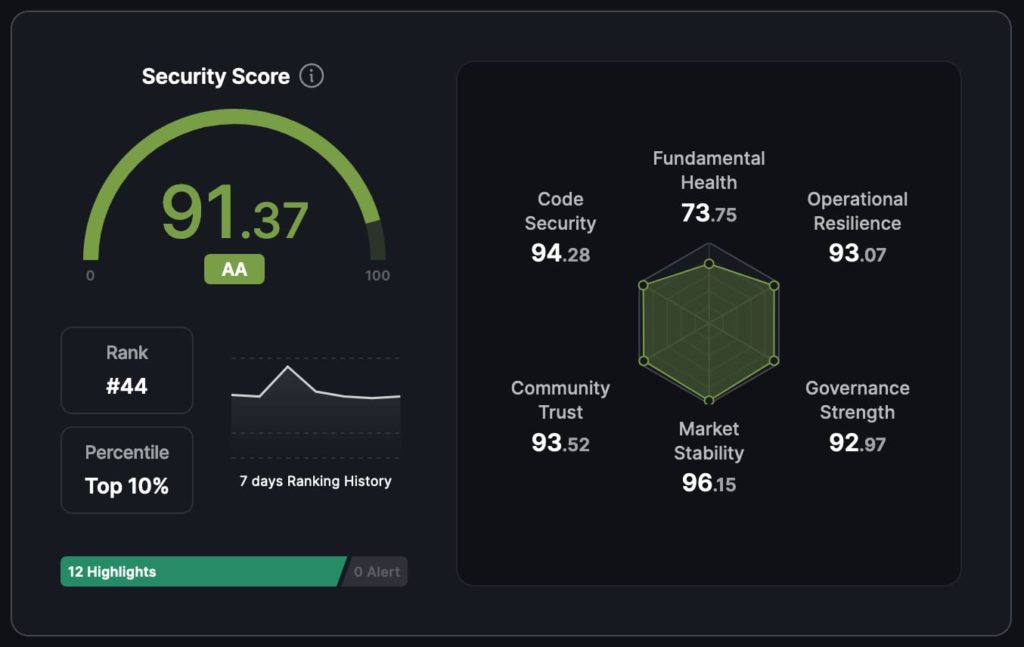Click the gauge minimum label 0
This screenshot has height=647, width=1024.
[90, 276]
